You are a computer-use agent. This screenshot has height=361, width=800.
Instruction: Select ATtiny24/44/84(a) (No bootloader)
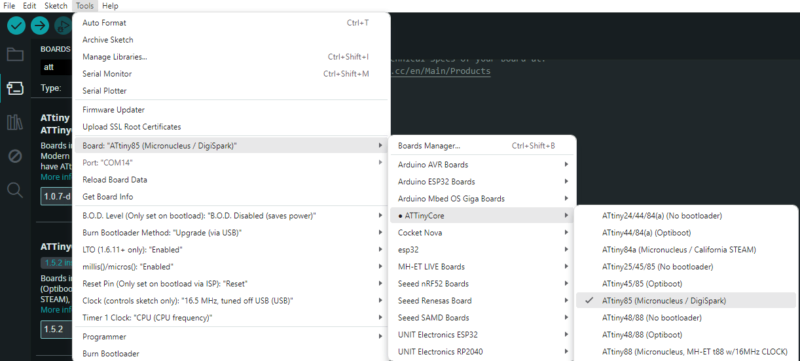click(686, 216)
